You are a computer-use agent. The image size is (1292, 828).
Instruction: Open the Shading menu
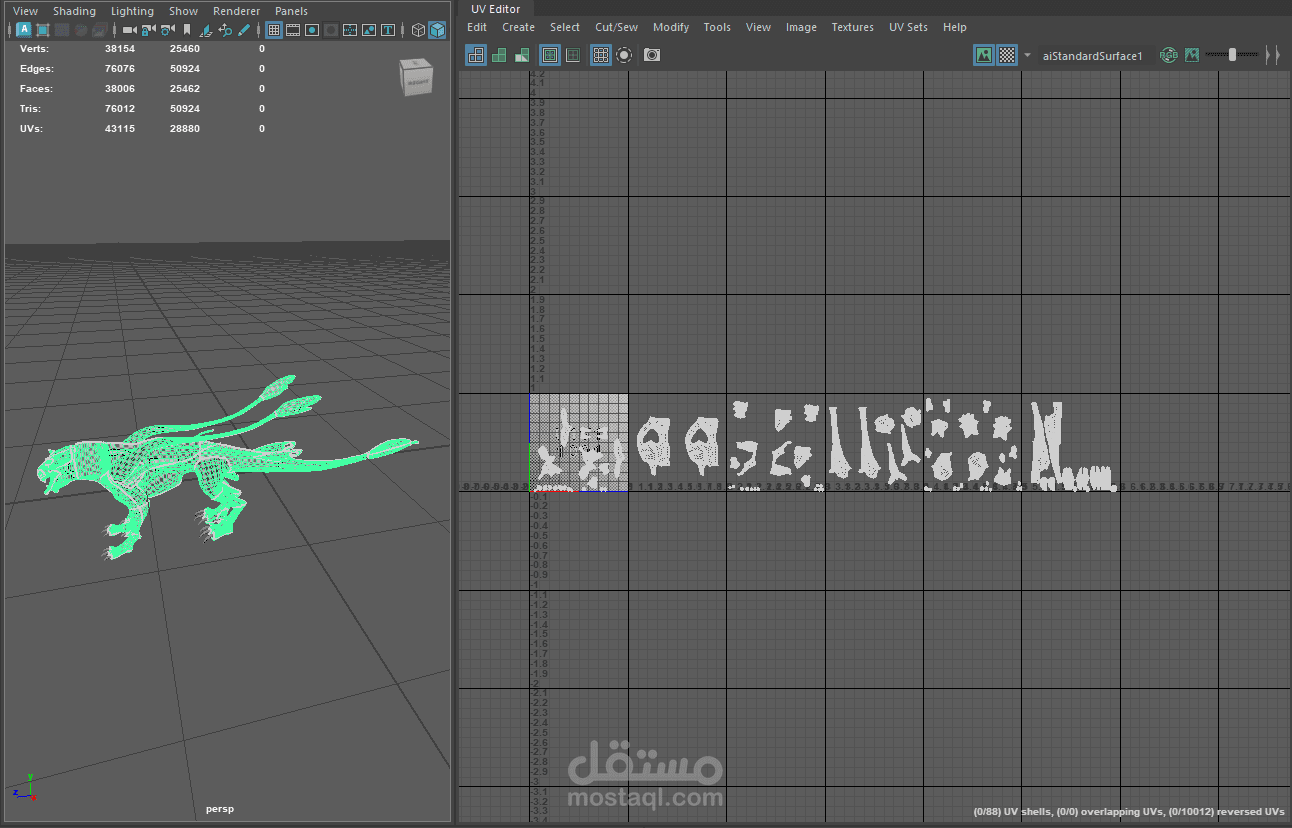coord(74,11)
